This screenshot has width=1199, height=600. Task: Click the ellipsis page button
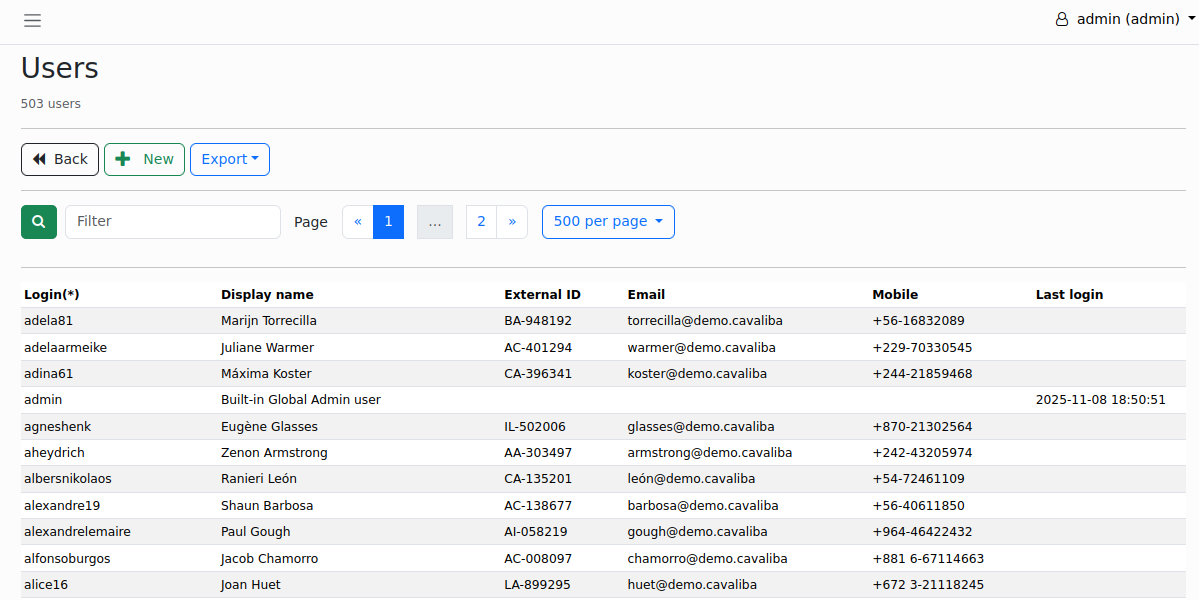click(435, 221)
